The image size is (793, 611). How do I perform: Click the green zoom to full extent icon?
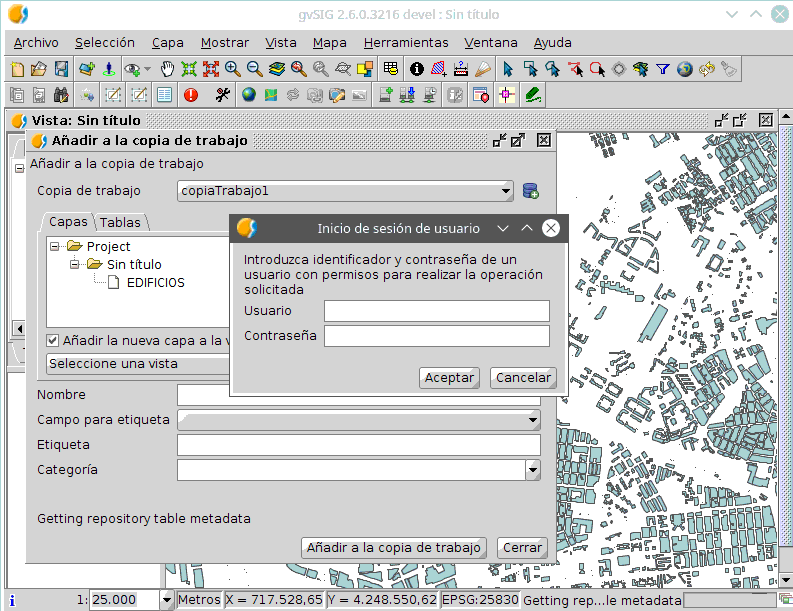tap(189, 69)
